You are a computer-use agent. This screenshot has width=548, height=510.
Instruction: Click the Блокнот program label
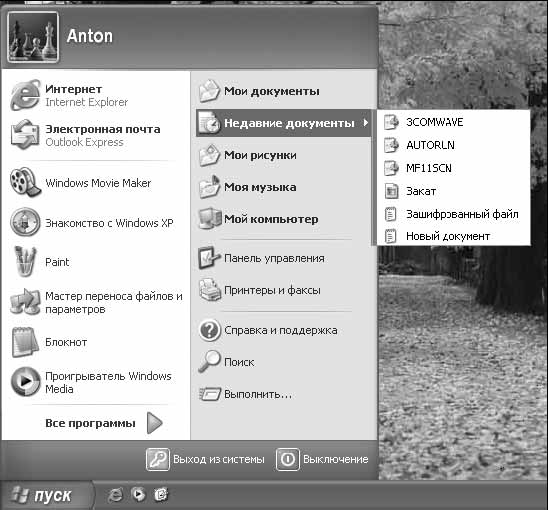click(66, 342)
